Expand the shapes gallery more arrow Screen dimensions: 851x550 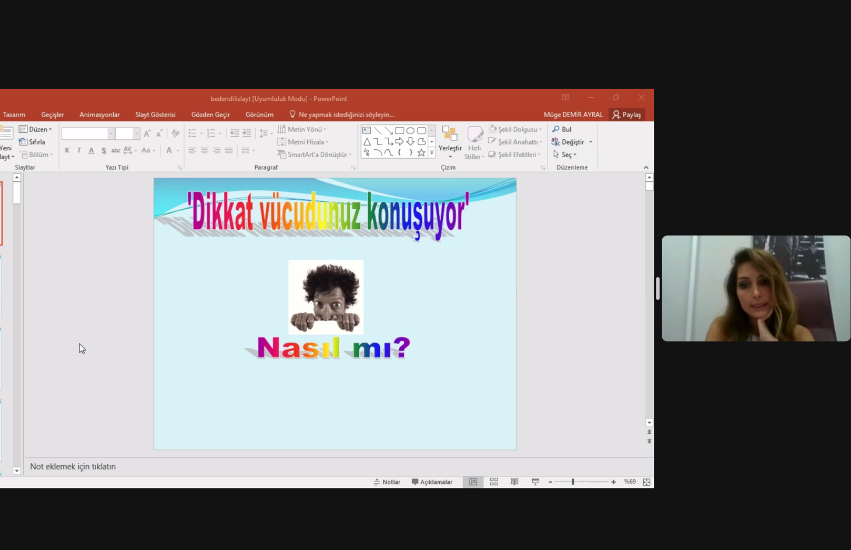pos(432,153)
